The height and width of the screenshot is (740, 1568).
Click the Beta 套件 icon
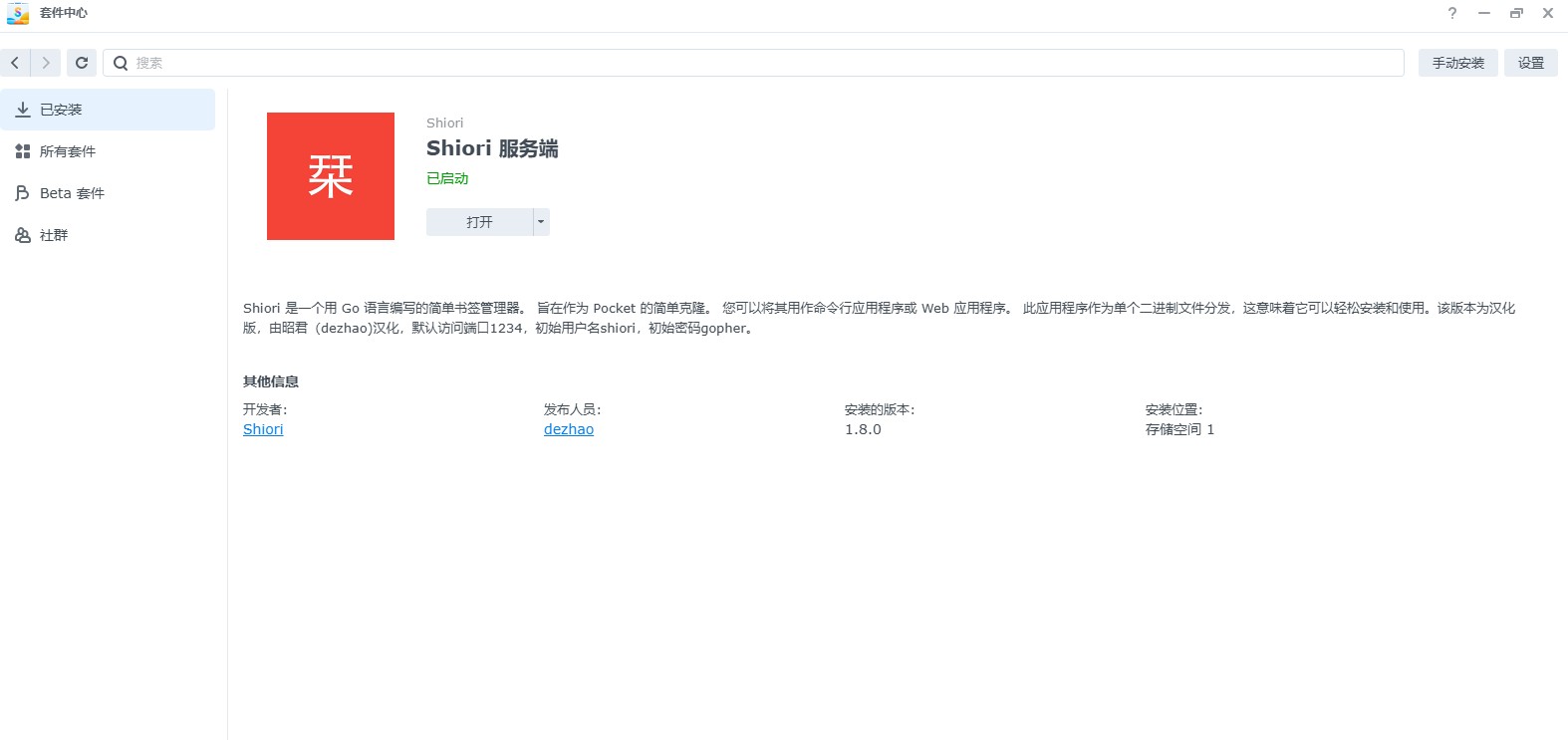(22, 193)
